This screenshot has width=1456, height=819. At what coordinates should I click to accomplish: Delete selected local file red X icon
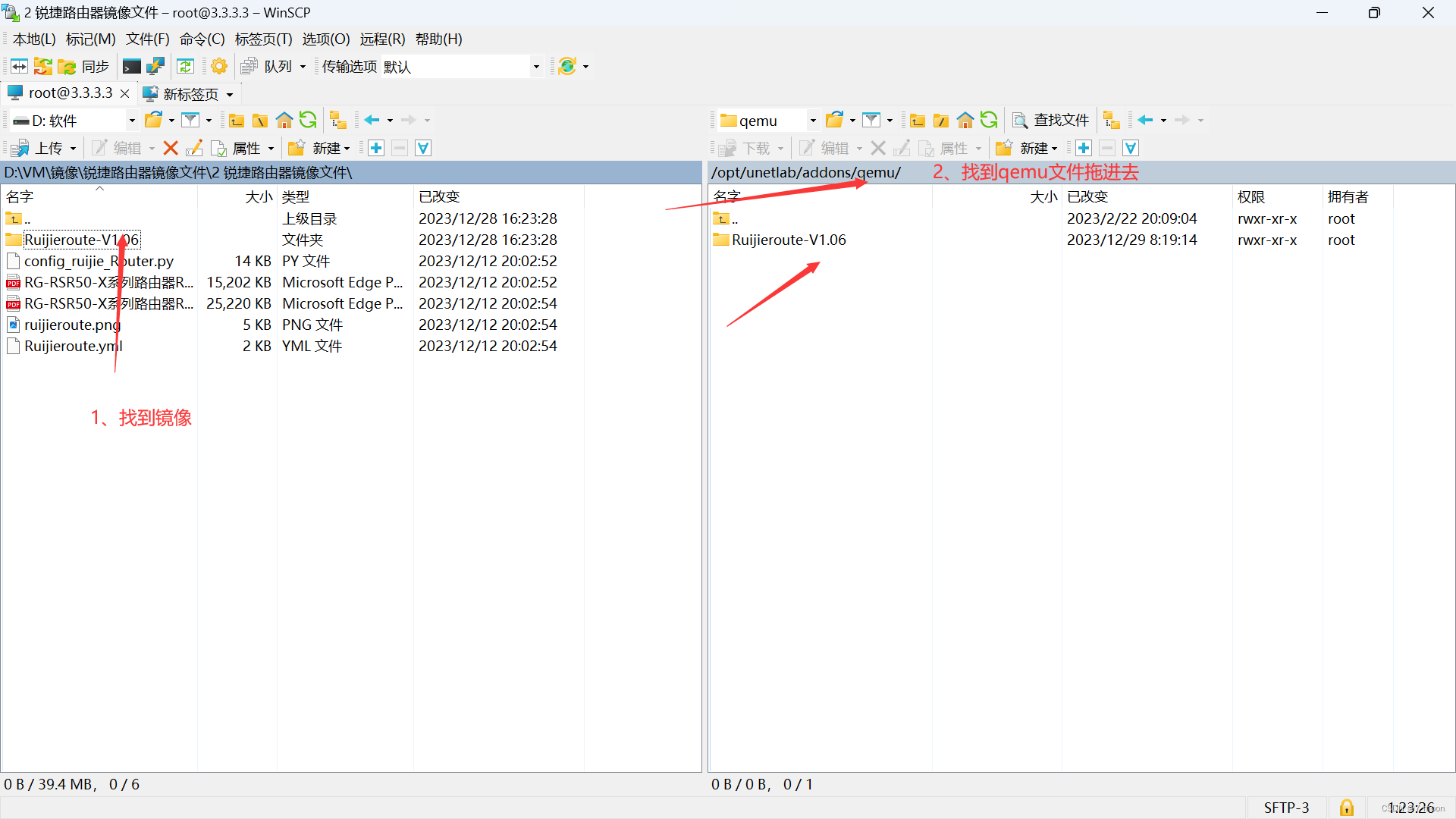[171, 148]
